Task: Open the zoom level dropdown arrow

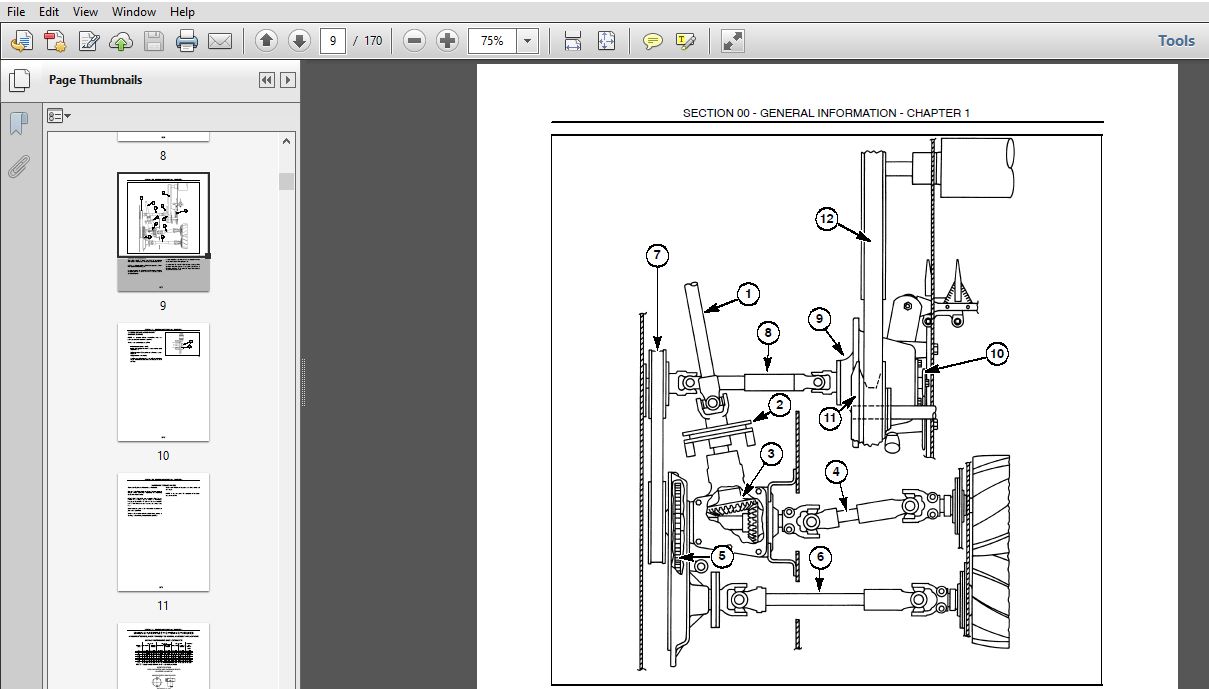Action: pos(527,41)
